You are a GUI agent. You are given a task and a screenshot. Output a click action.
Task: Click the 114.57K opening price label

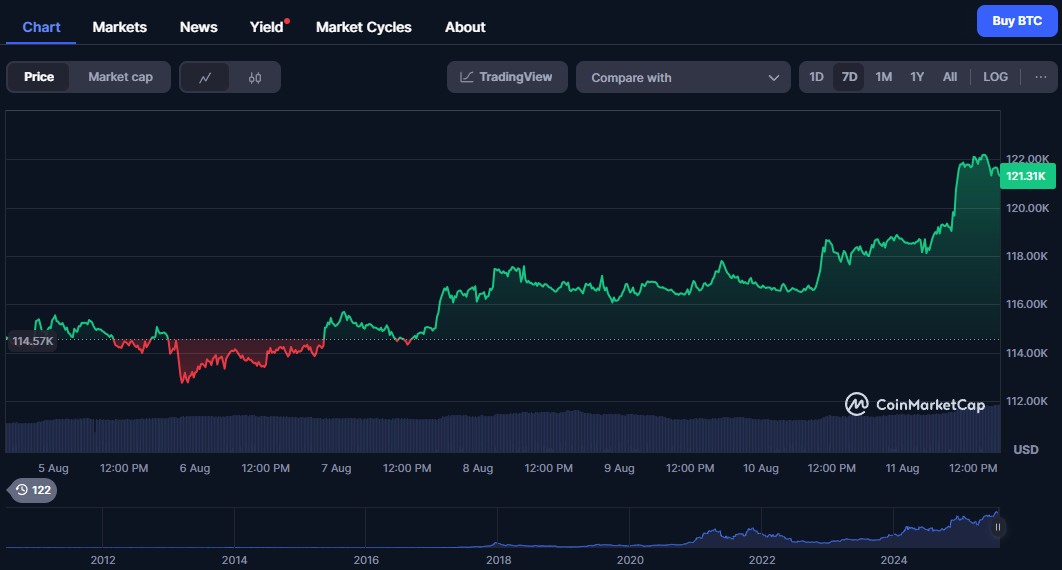[x=33, y=341]
